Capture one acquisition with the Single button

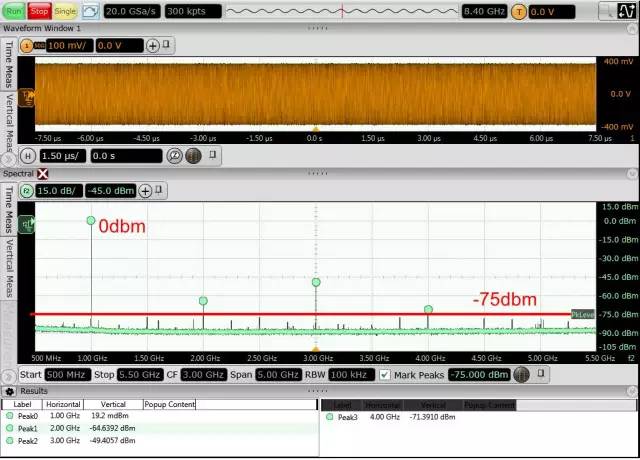pos(65,11)
